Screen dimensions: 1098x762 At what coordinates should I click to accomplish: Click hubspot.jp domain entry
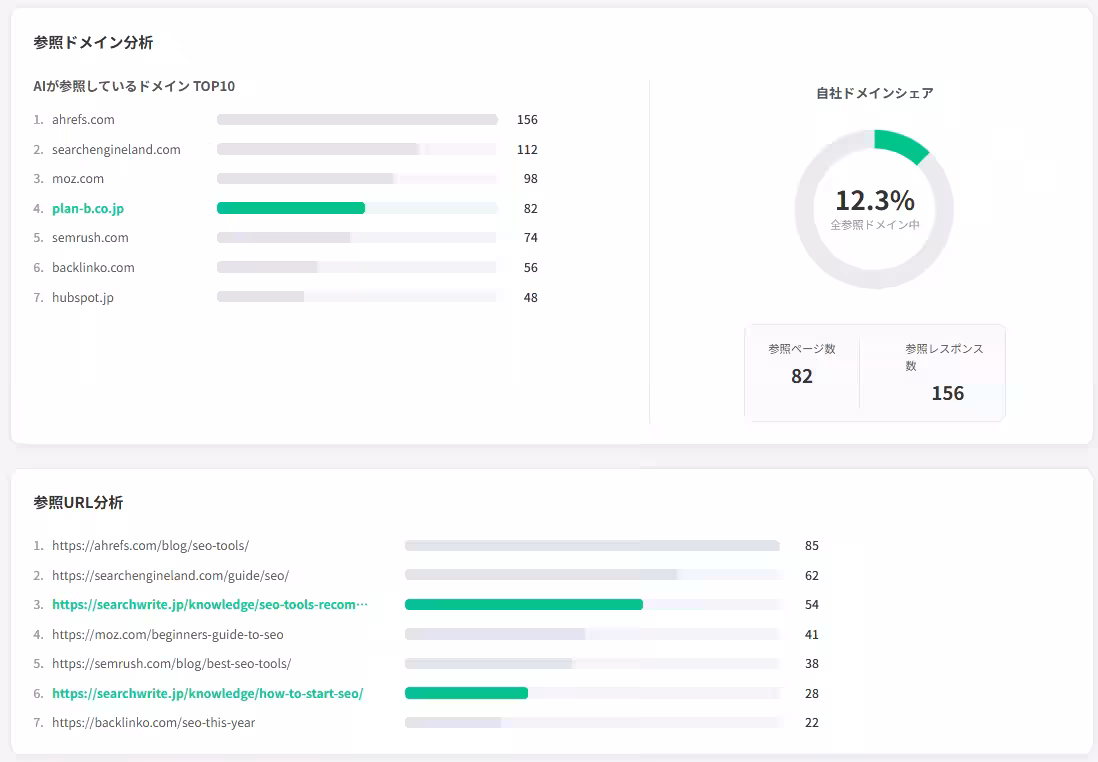tap(83, 298)
